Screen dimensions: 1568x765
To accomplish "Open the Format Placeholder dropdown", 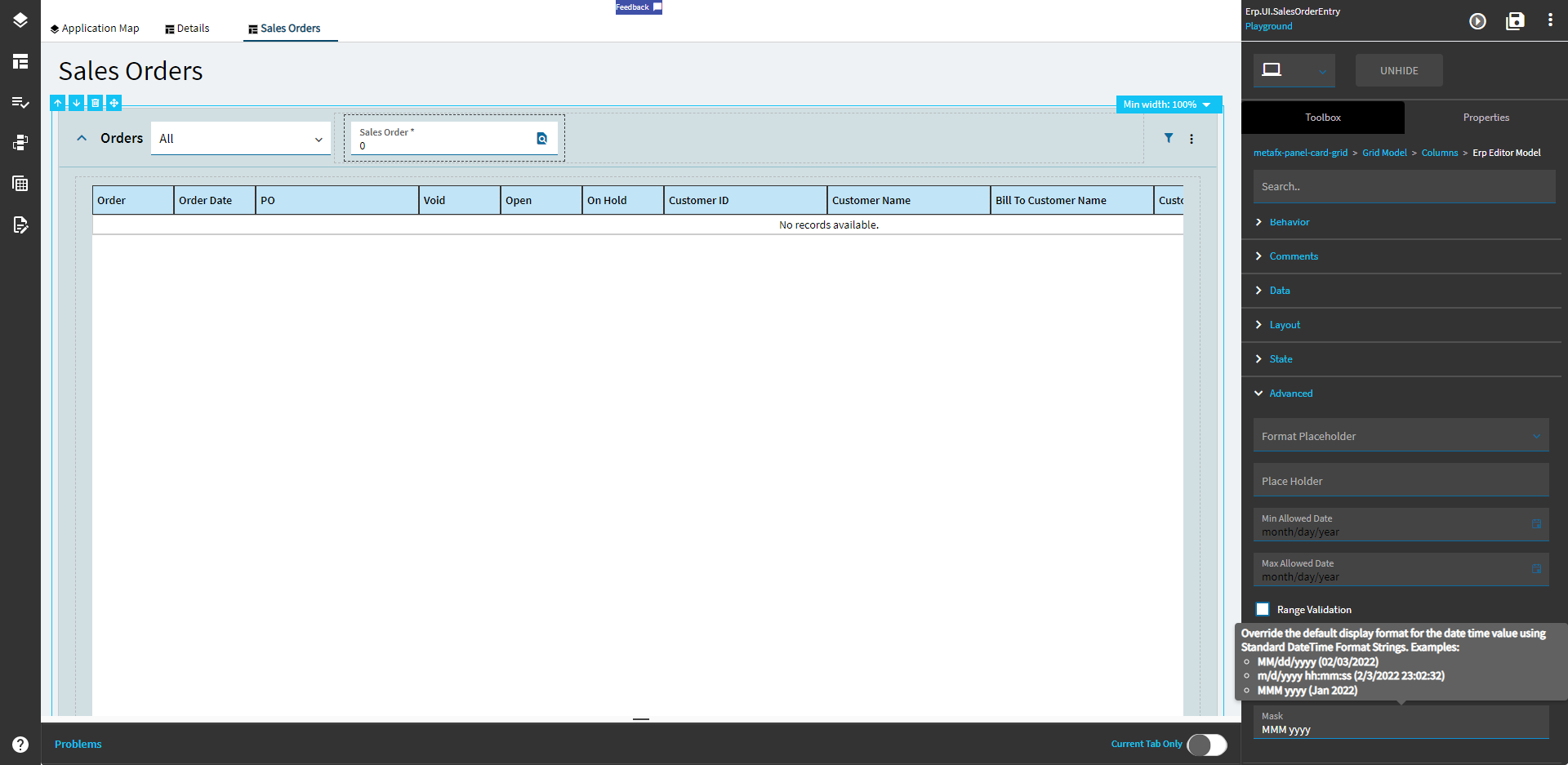I will 1401,435.
